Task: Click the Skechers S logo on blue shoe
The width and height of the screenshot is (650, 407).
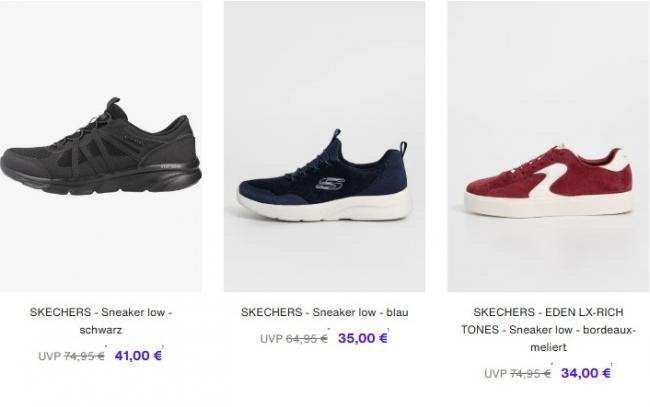Action: point(330,184)
